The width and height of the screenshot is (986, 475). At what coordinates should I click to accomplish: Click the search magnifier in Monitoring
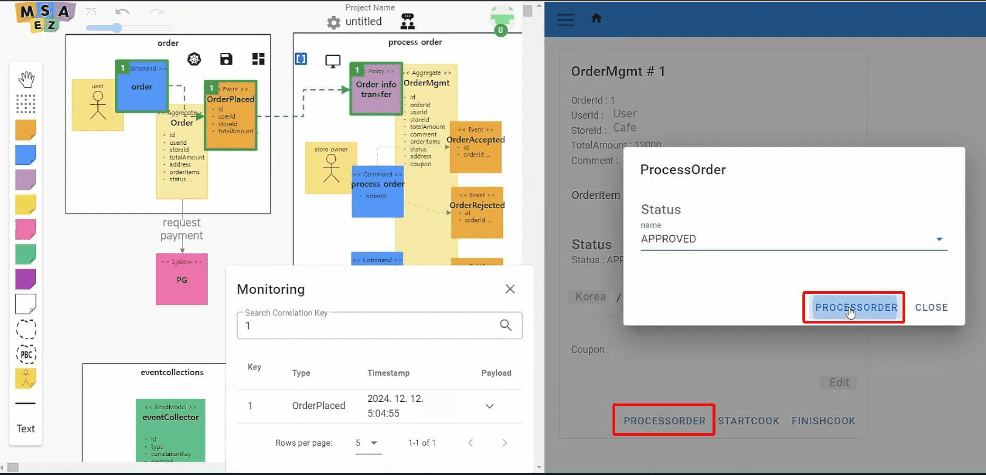tap(506, 325)
